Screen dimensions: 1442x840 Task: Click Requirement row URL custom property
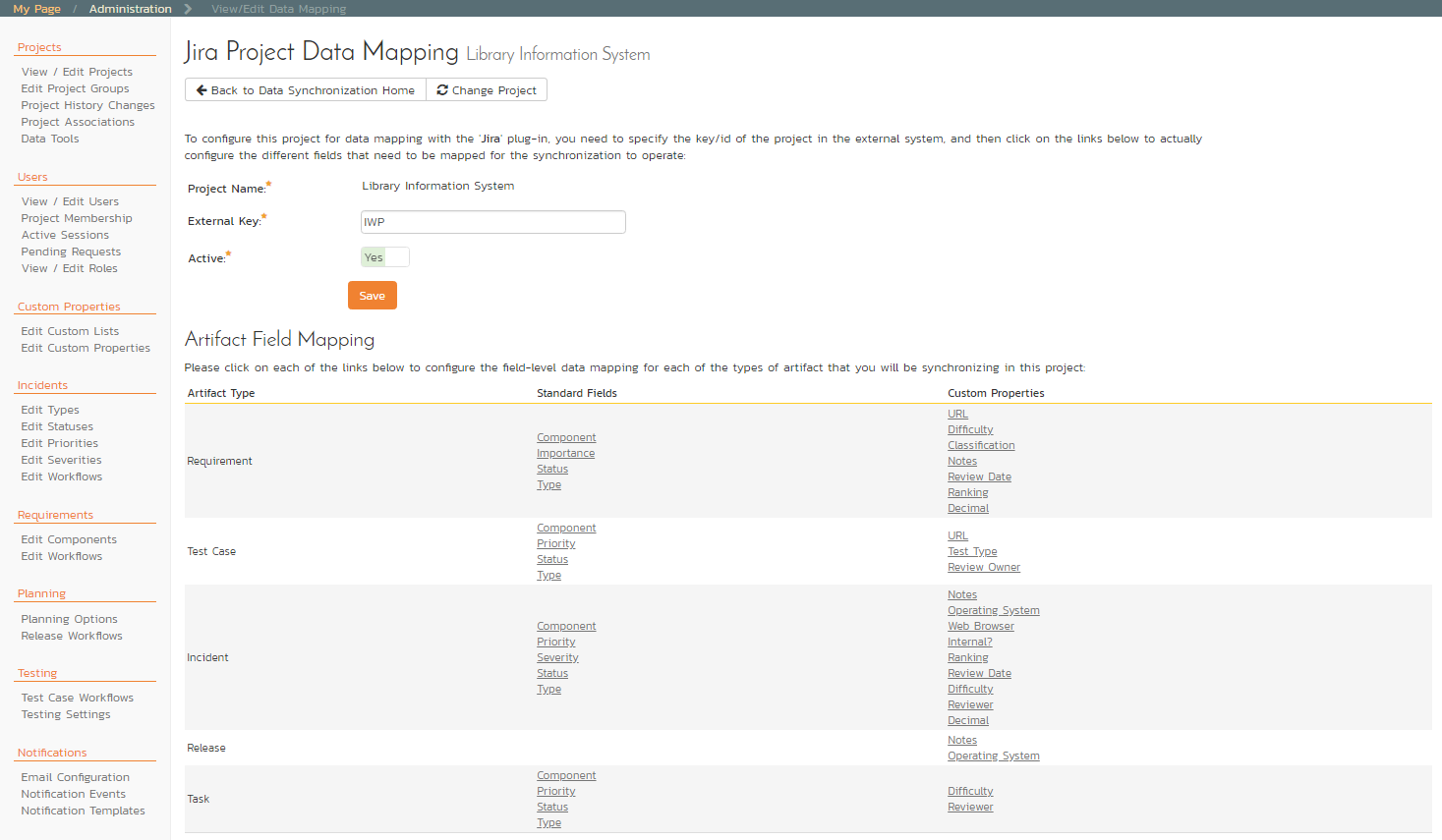pyautogui.click(x=957, y=414)
